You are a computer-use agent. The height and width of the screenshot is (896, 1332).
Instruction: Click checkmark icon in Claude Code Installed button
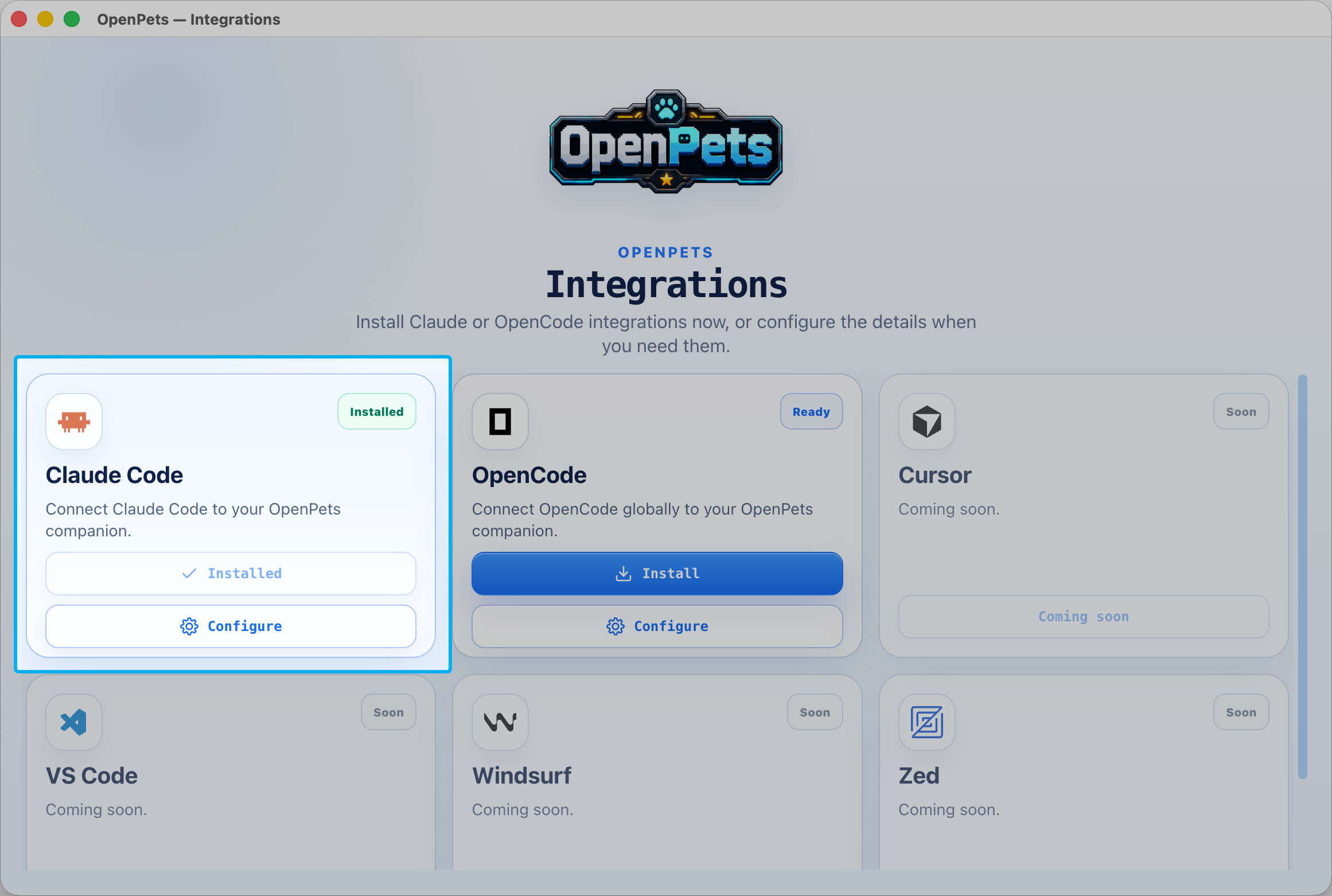tap(189, 574)
